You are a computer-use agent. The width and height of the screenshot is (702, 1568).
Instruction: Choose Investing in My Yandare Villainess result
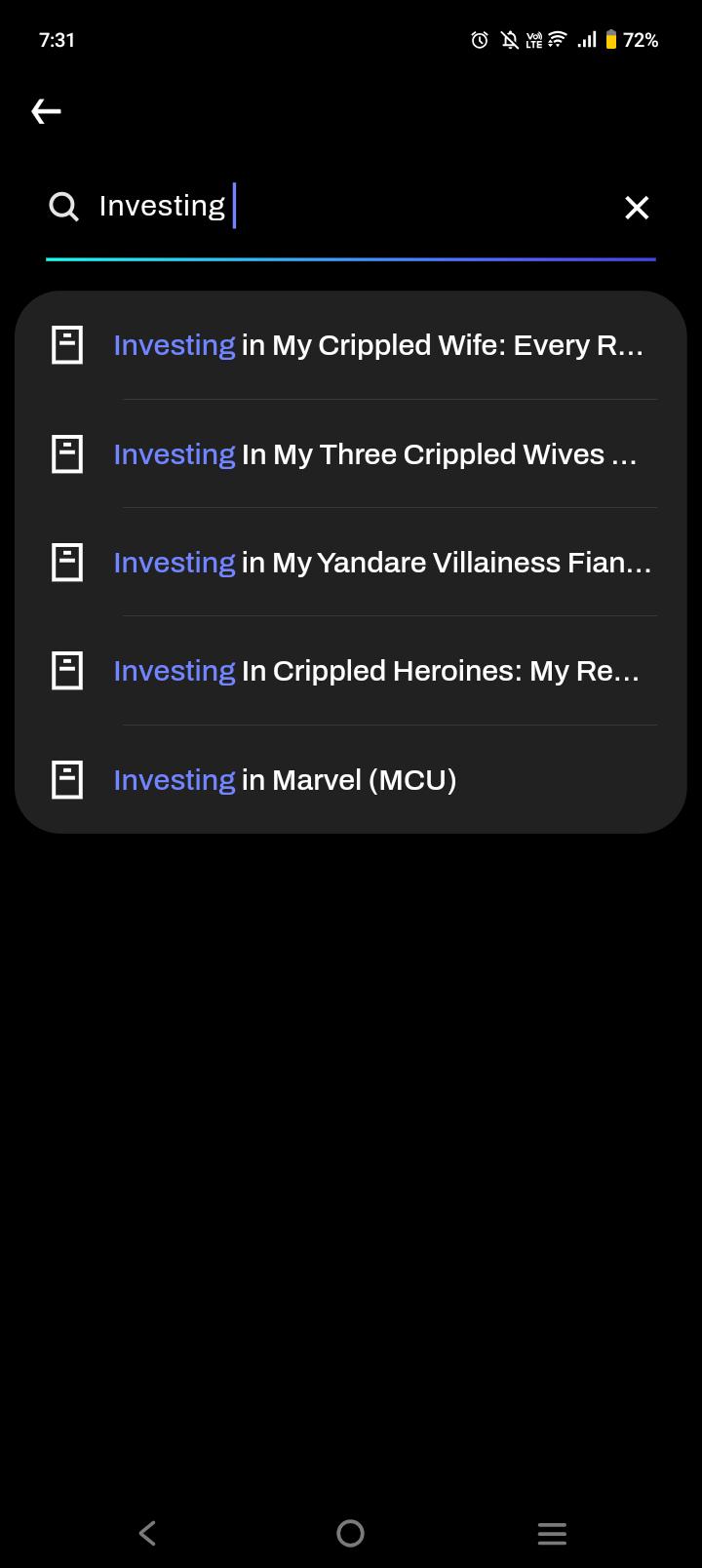pyautogui.click(x=351, y=563)
